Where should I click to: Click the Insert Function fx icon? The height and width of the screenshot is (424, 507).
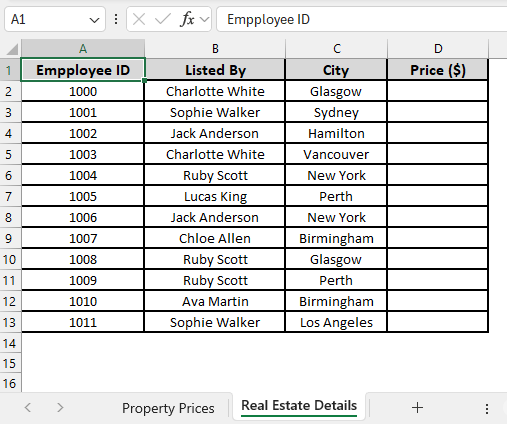click(x=187, y=19)
